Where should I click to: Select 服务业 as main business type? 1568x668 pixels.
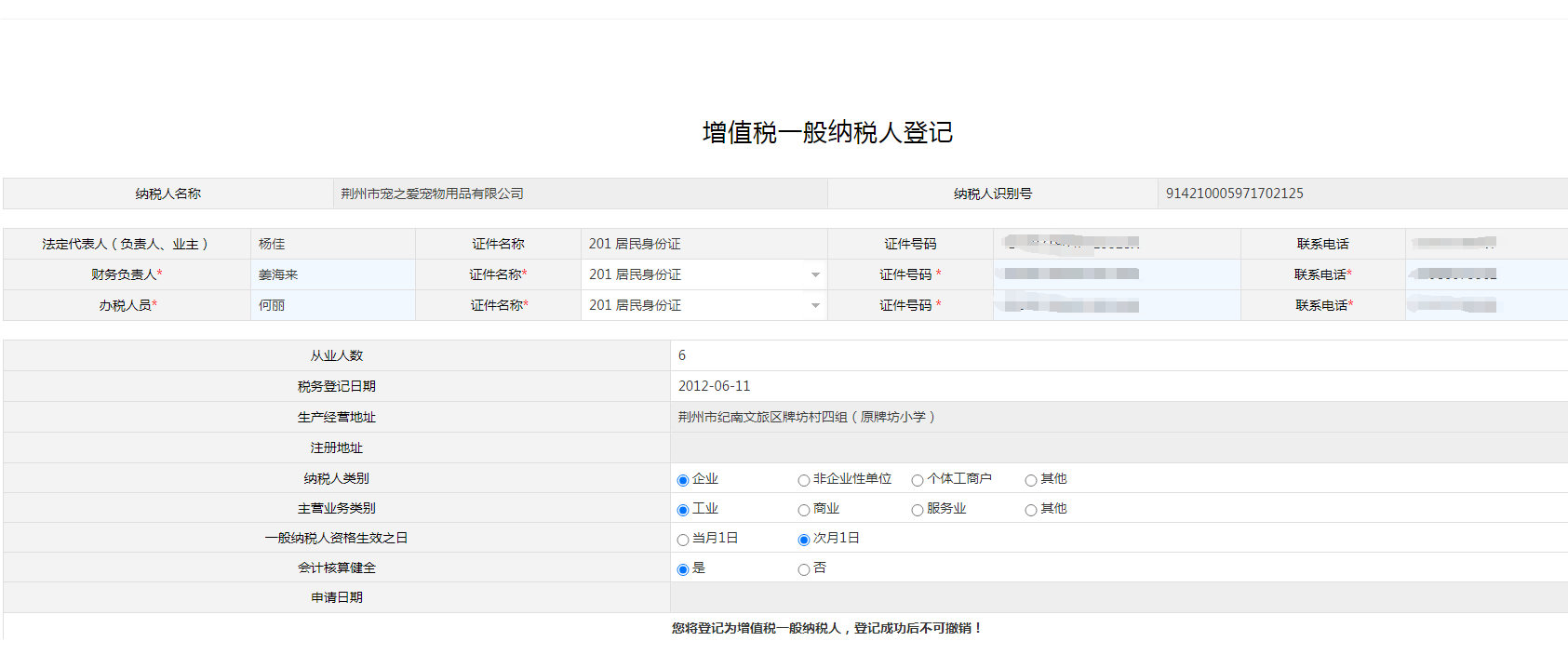(x=918, y=510)
